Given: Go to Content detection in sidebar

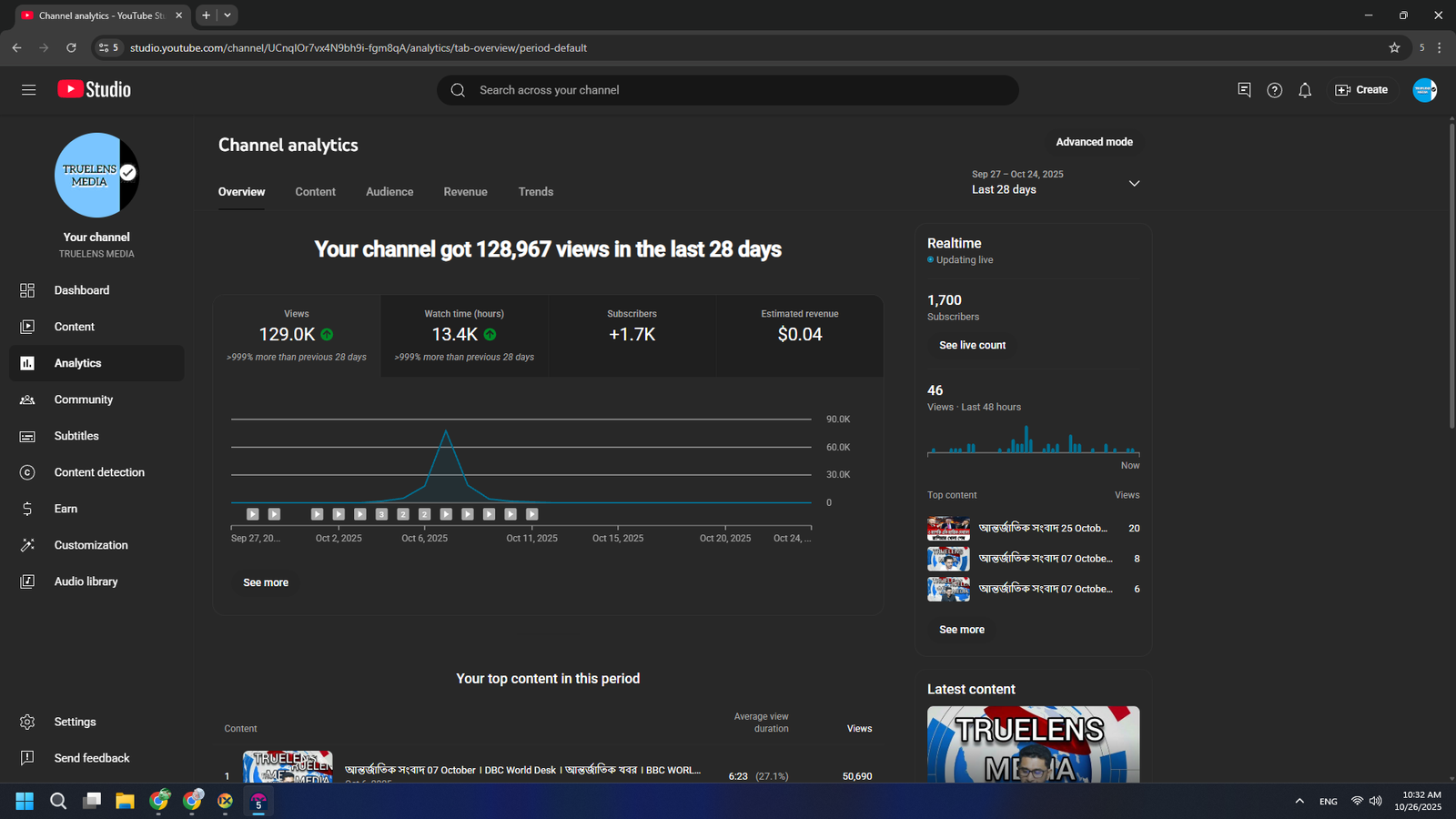Looking at the screenshot, I should (99, 472).
